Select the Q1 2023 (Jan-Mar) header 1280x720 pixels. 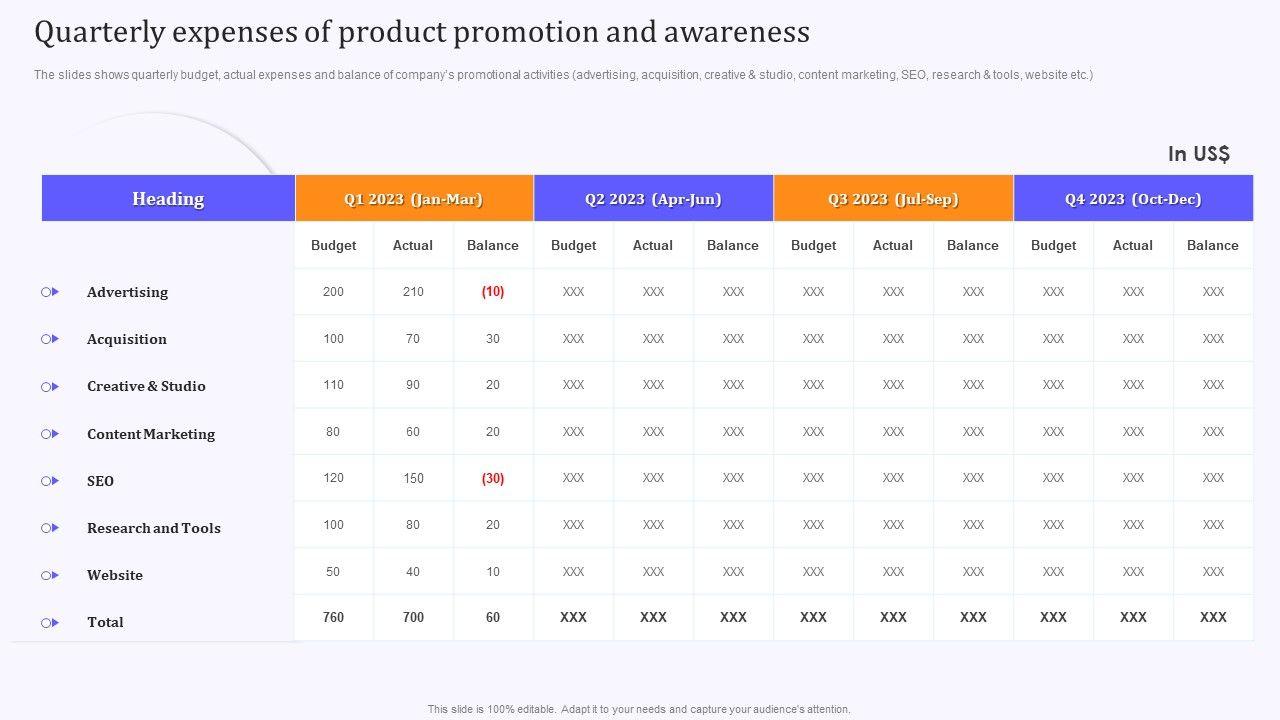(414, 199)
